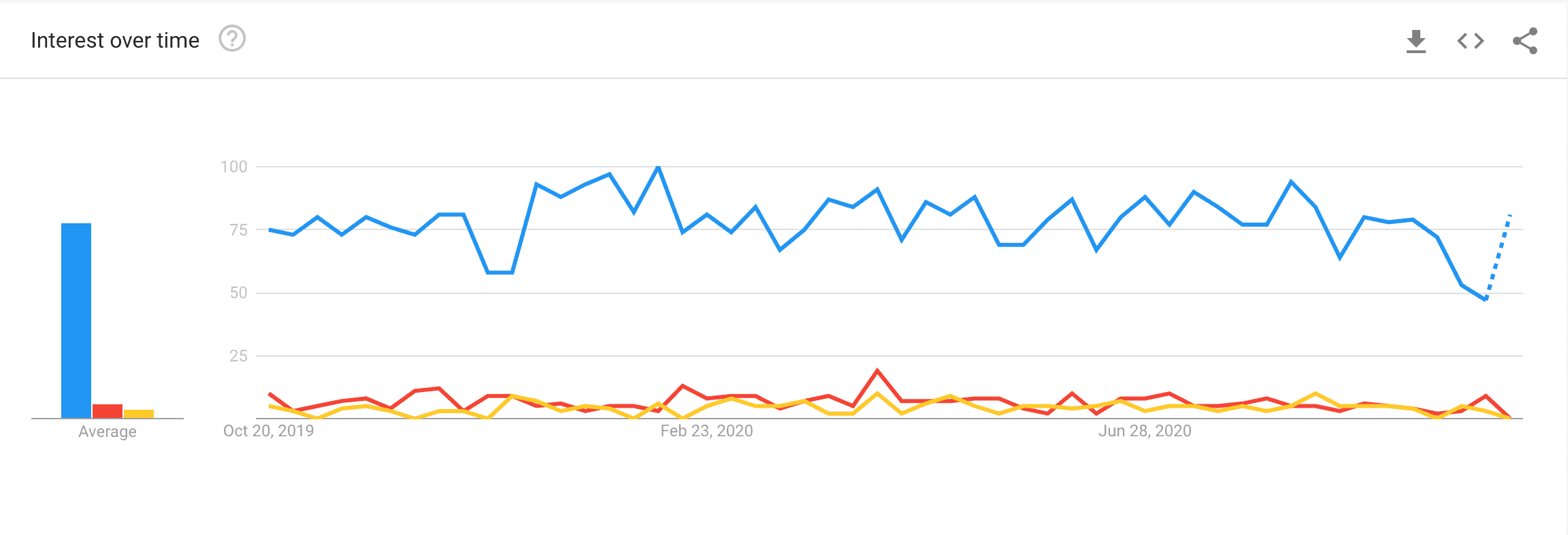Click the dotted blue forecast line segment
The image size is (1568, 535).
point(1499,257)
